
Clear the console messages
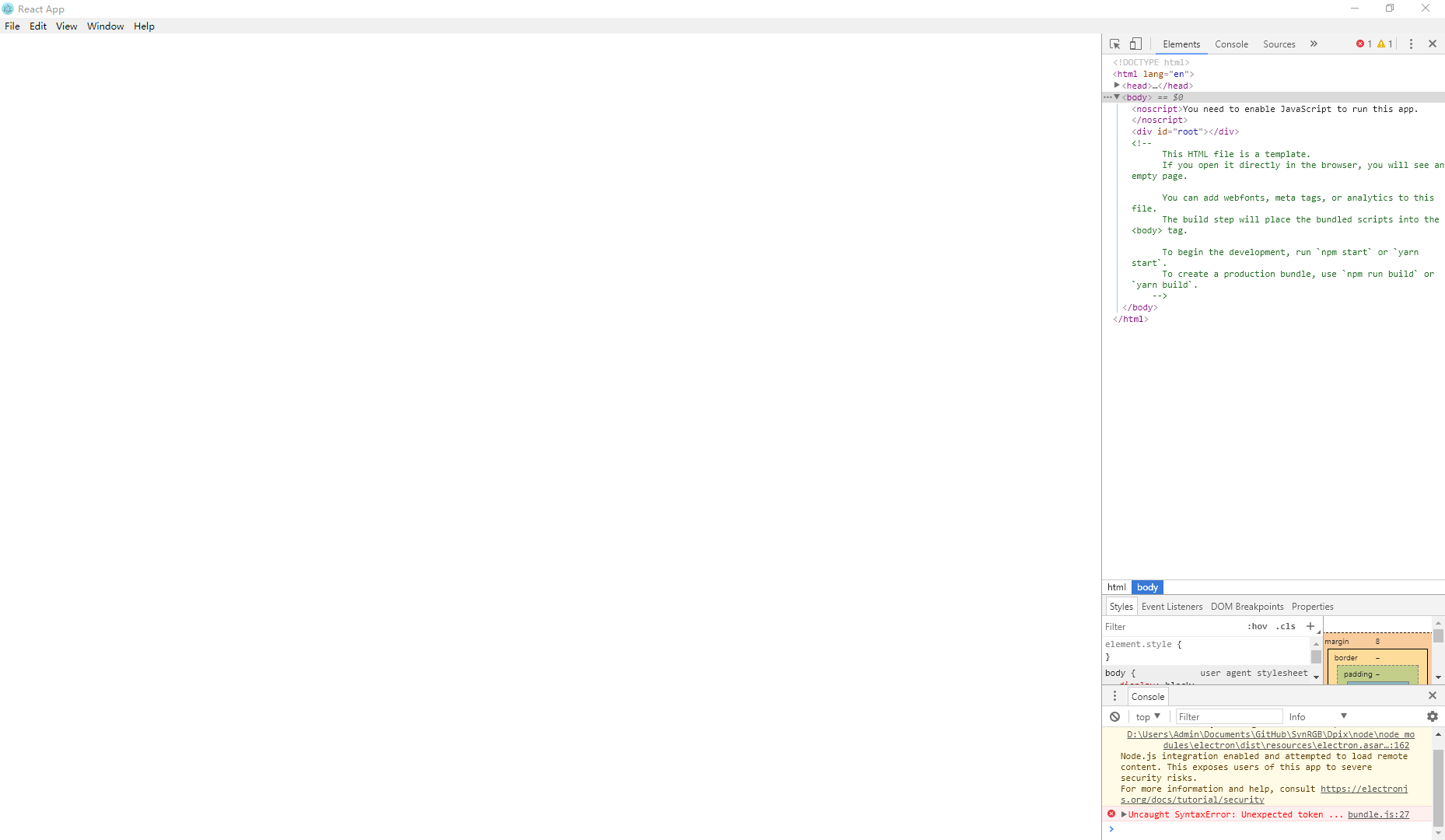pos(1114,716)
